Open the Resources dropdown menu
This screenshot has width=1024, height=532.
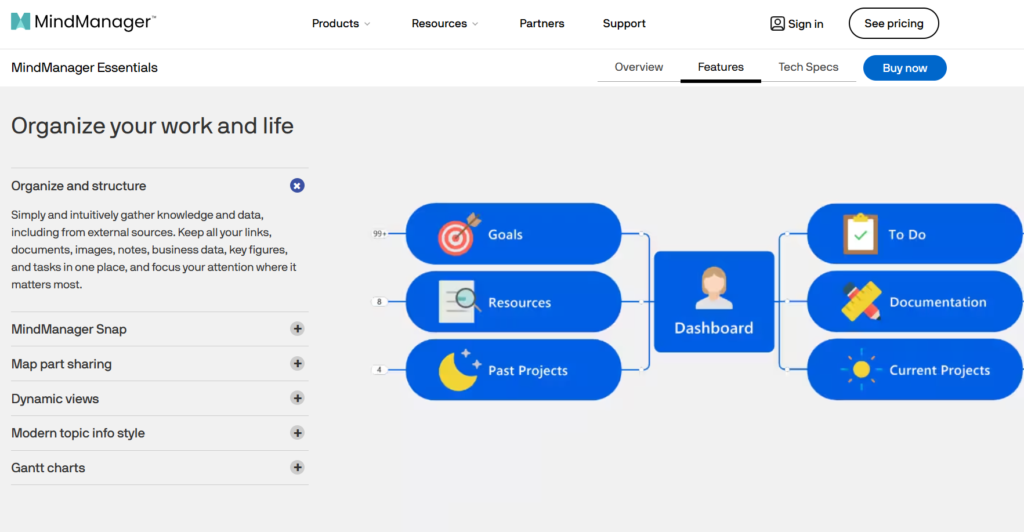tap(445, 23)
